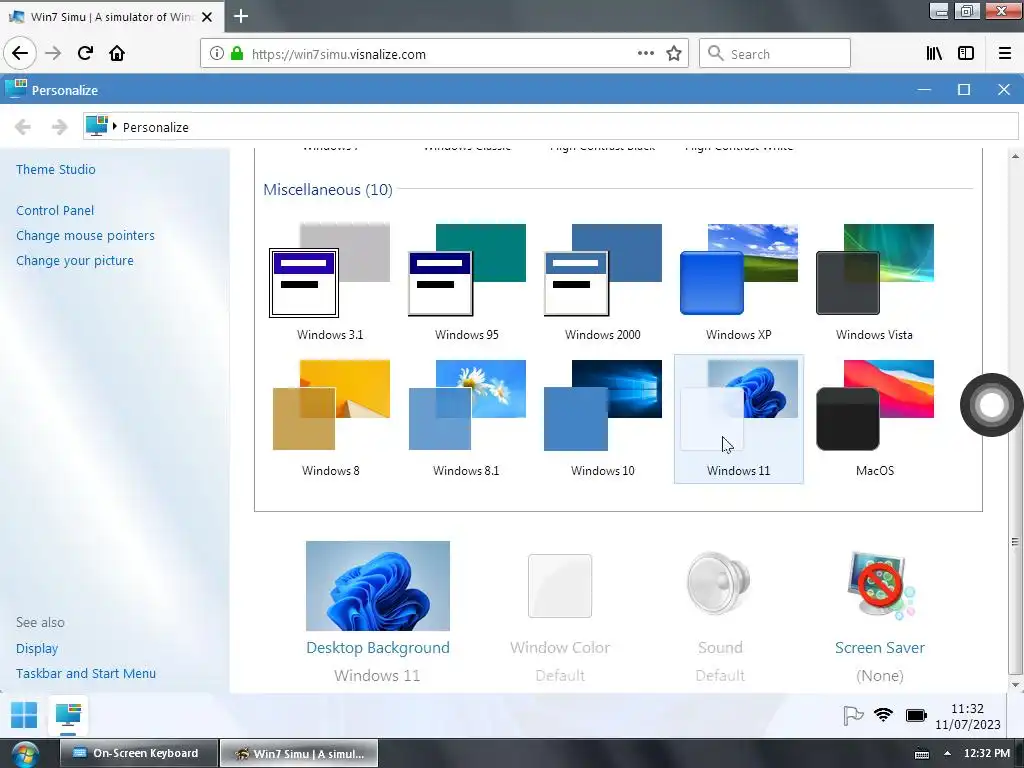Viewport: 1024px width, 768px height.
Task: Reload the browser page
Action: (85, 53)
